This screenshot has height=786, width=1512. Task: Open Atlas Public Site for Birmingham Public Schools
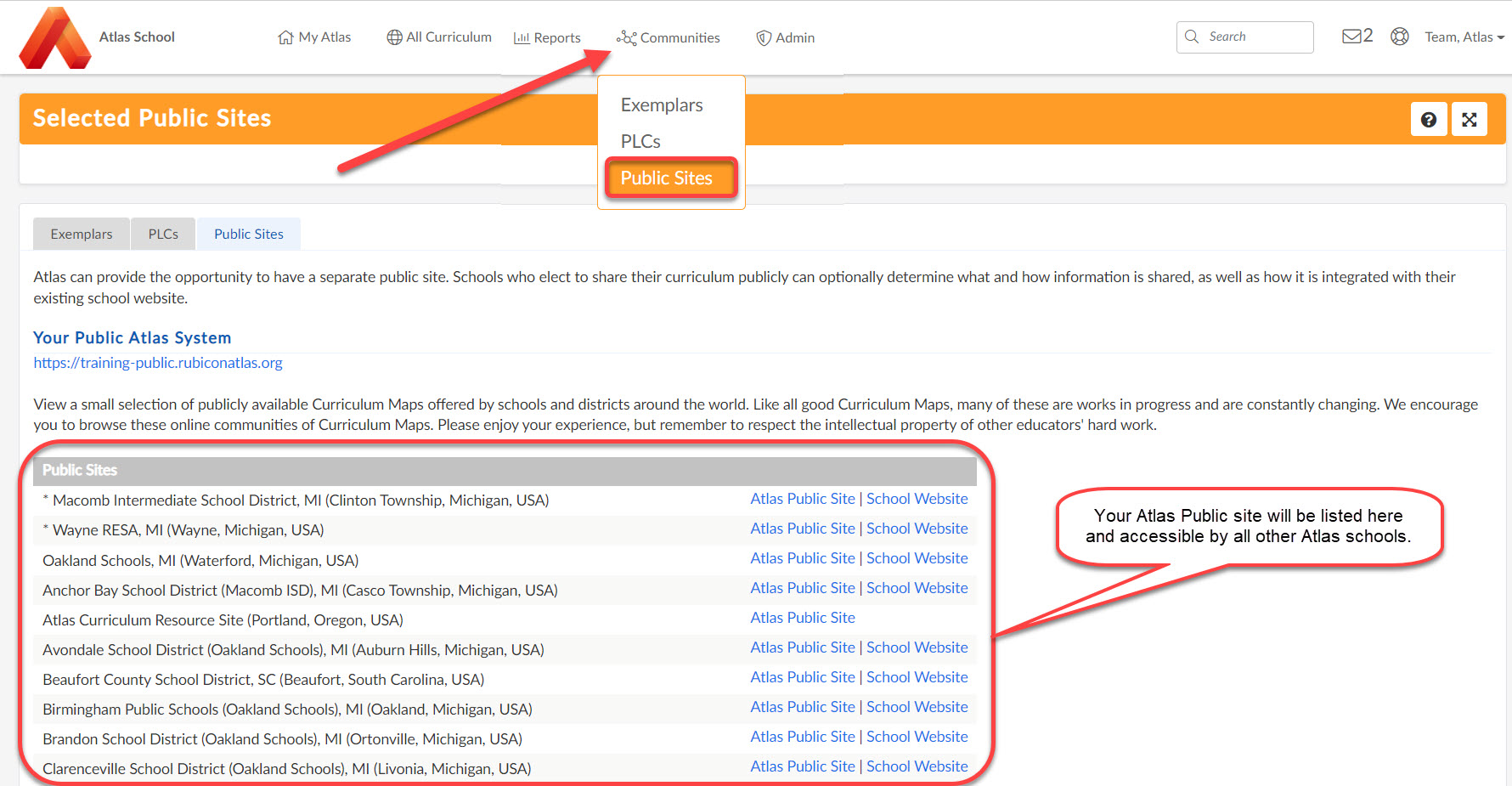click(803, 707)
